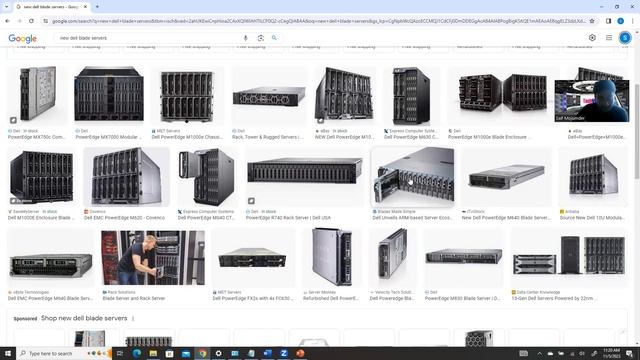Focus the Google search box
The image size is (640, 360).
coord(149,38)
